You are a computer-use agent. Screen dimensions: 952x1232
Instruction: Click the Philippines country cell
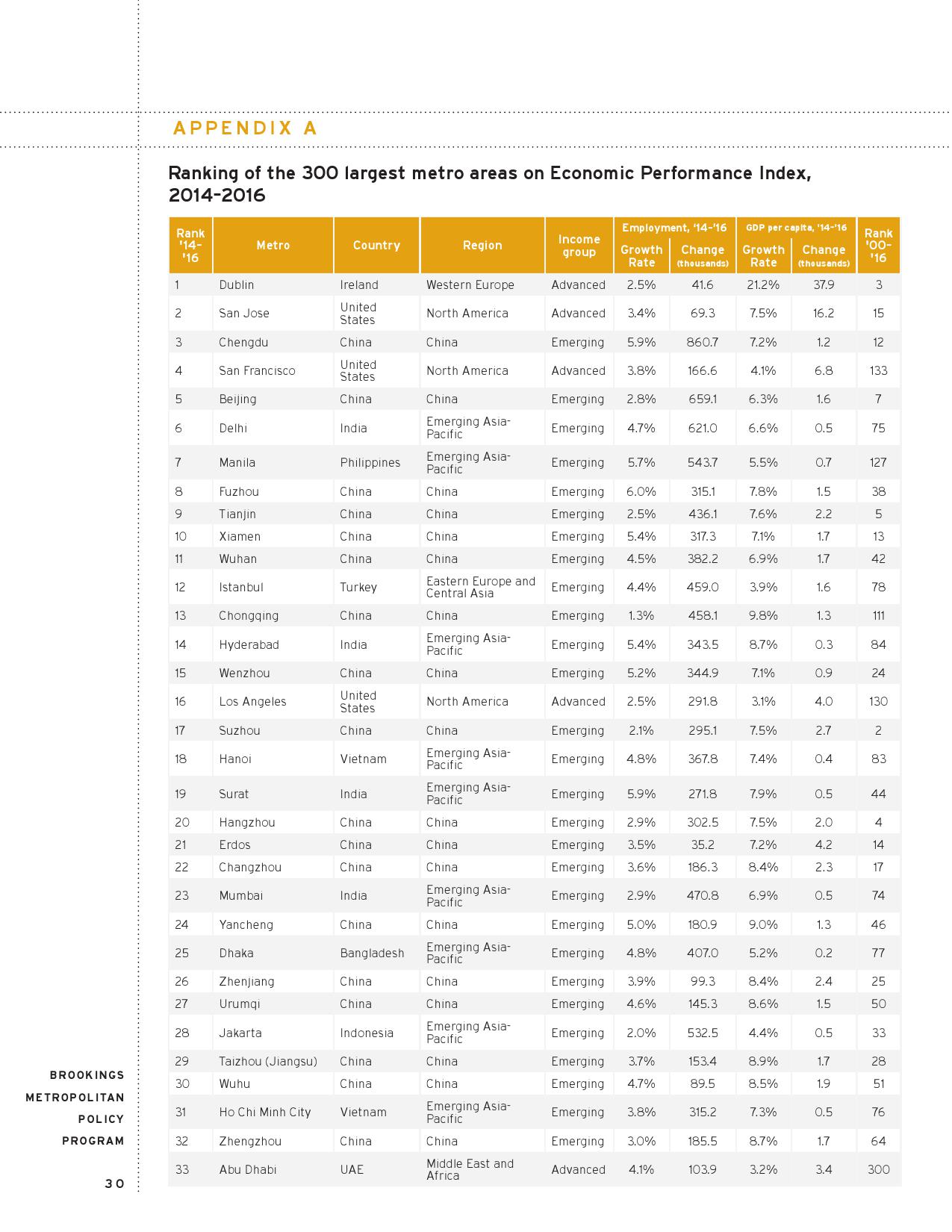370,463
